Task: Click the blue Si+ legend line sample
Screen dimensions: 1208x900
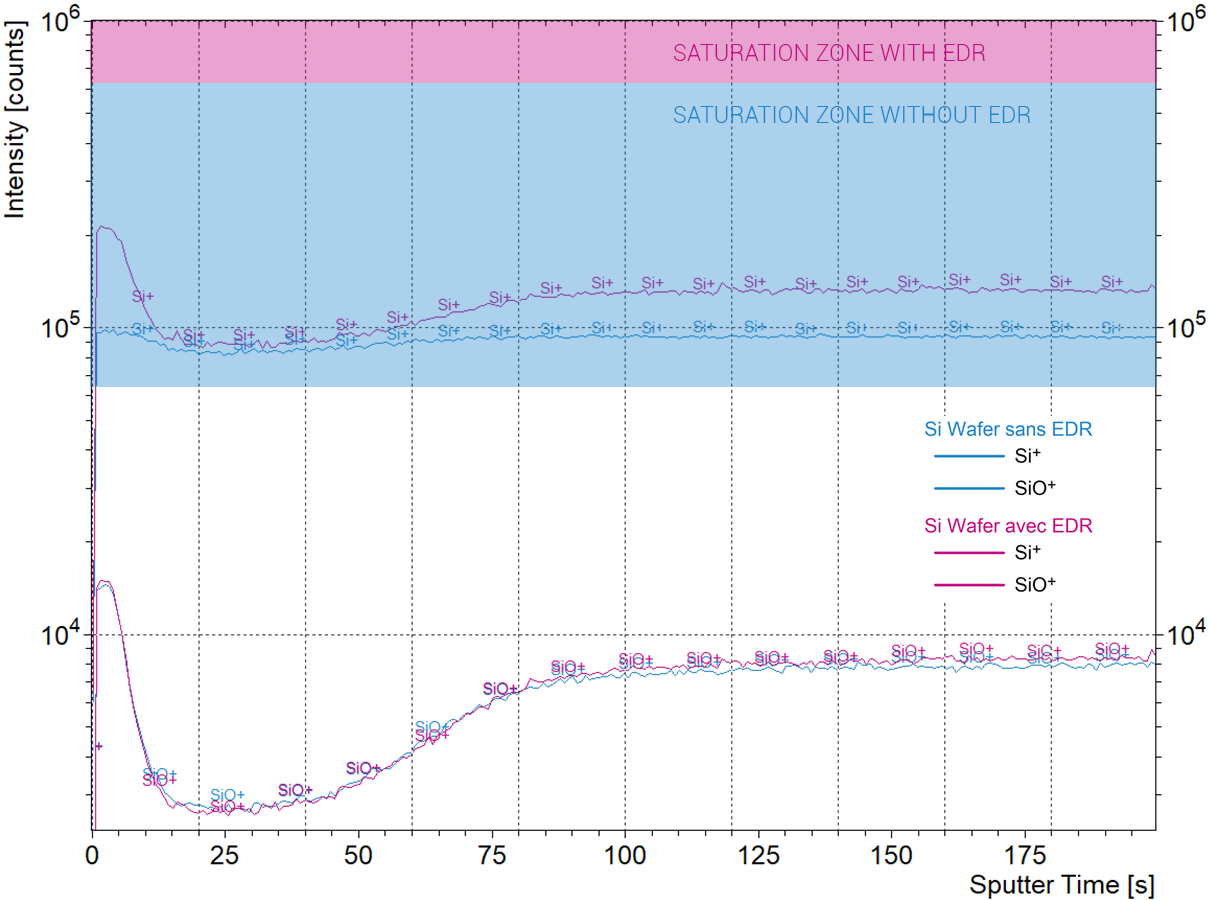Action: point(967,457)
